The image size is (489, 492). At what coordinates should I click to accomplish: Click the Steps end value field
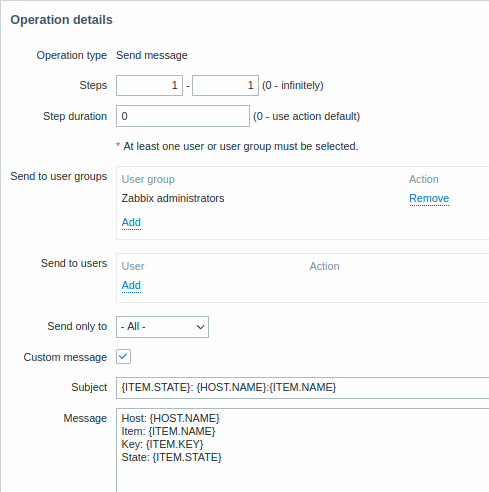coord(225,85)
